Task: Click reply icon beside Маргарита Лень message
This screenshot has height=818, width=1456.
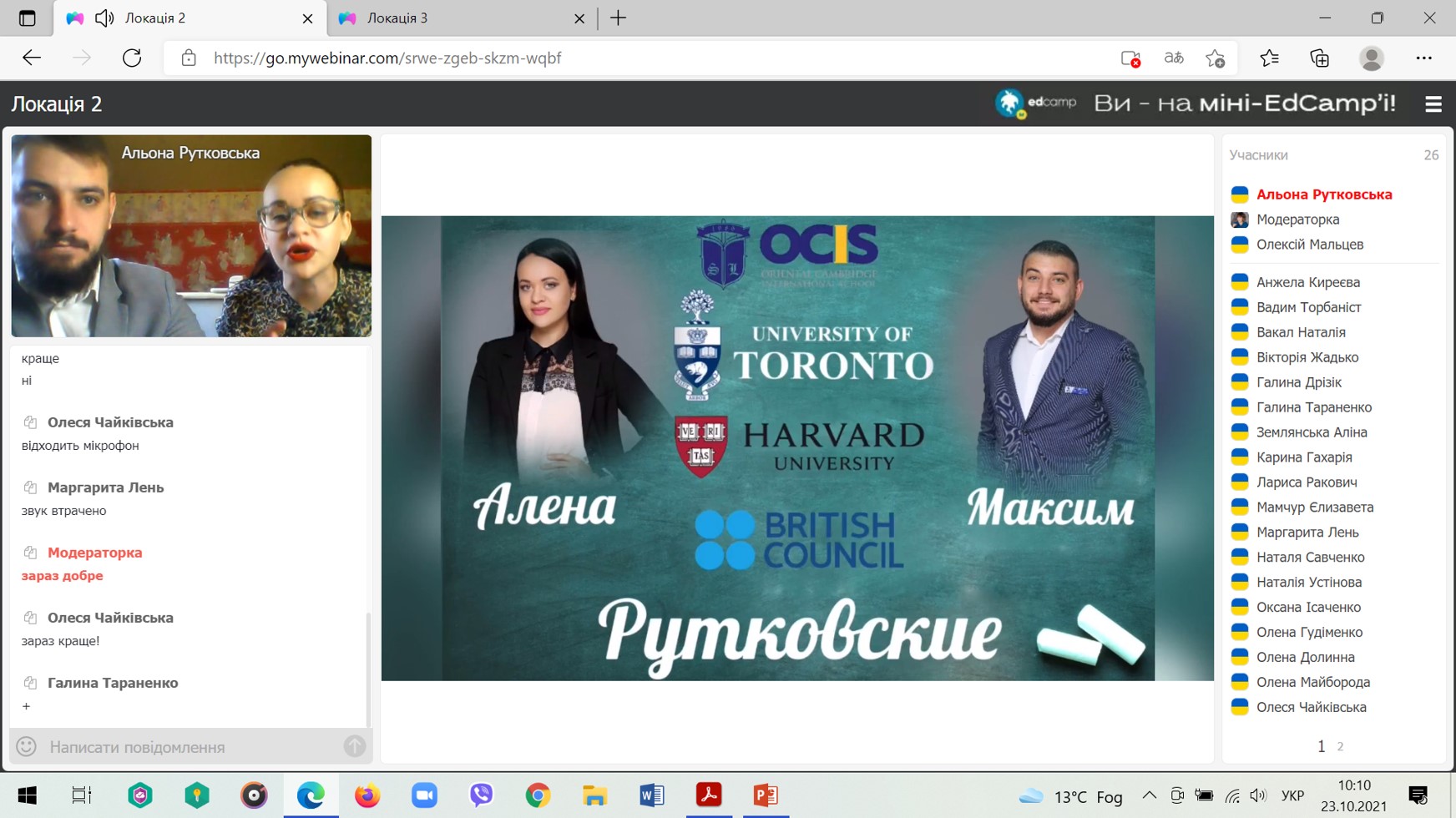Action: pyautogui.click(x=30, y=487)
